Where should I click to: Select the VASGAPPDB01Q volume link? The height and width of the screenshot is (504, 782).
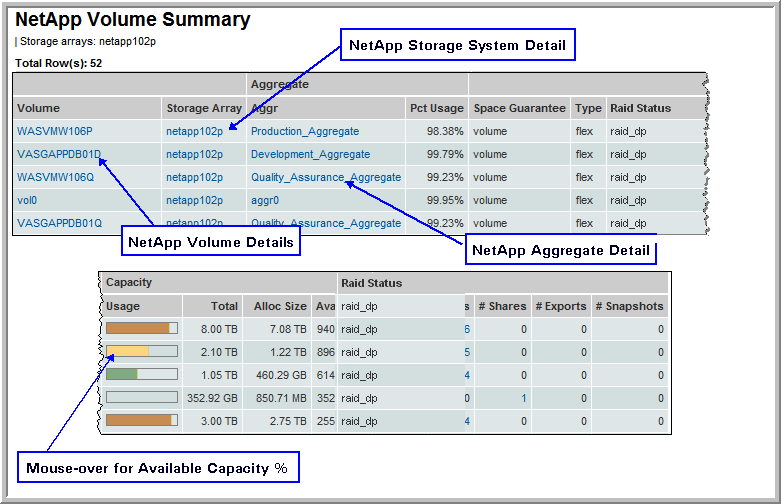pyautogui.click(x=59, y=223)
